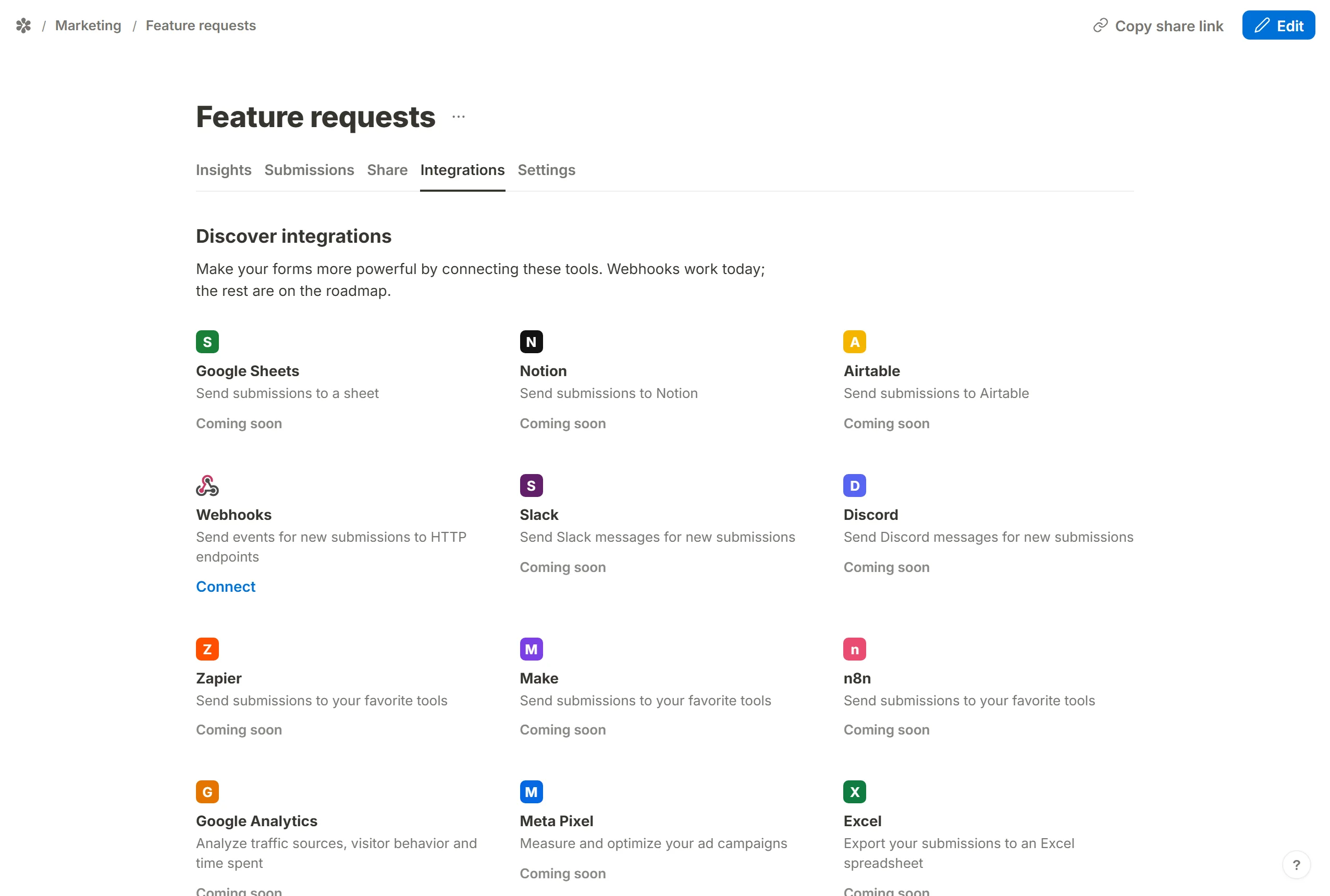
Task: Click the Notion icon
Action: (x=531, y=342)
